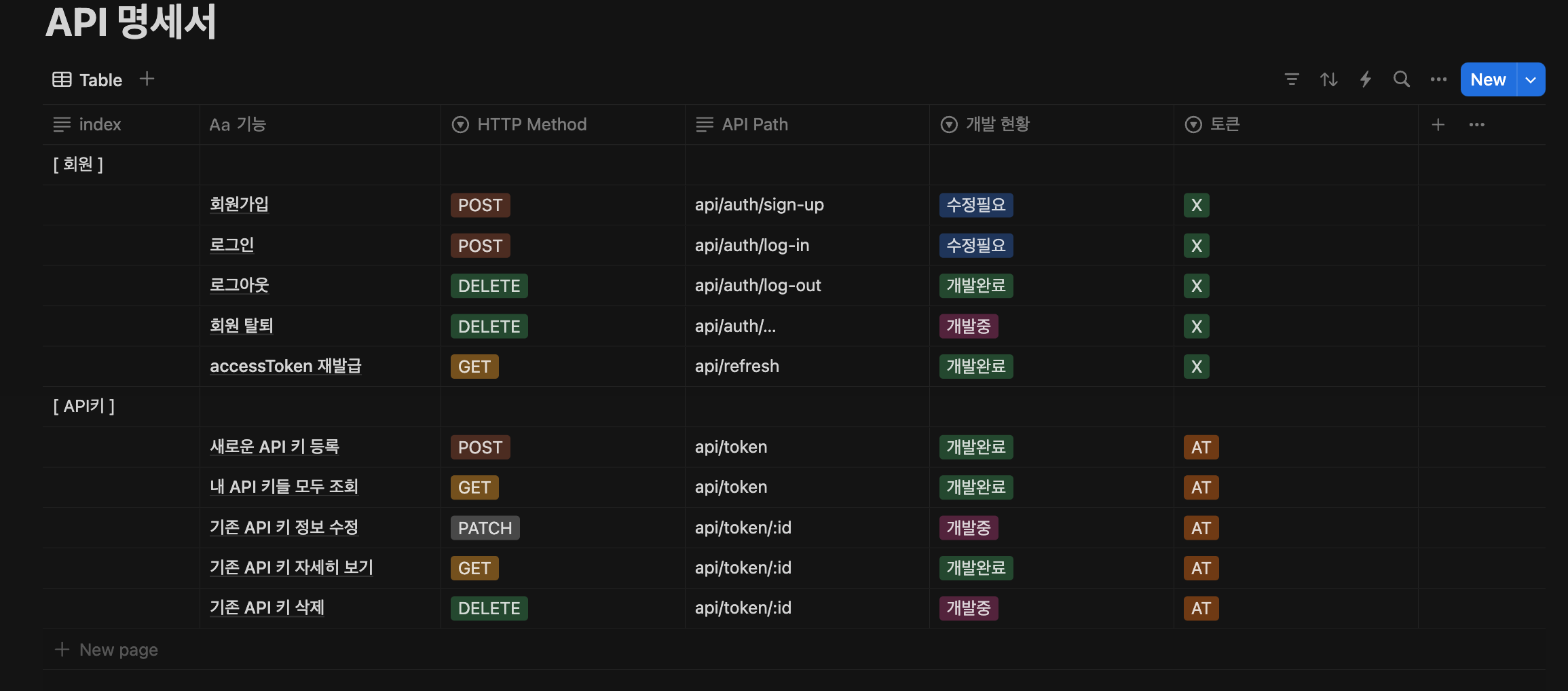Select the POST tag in 회원가입 row
This screenshot has height=691, width=1568.
coord(480,205)
